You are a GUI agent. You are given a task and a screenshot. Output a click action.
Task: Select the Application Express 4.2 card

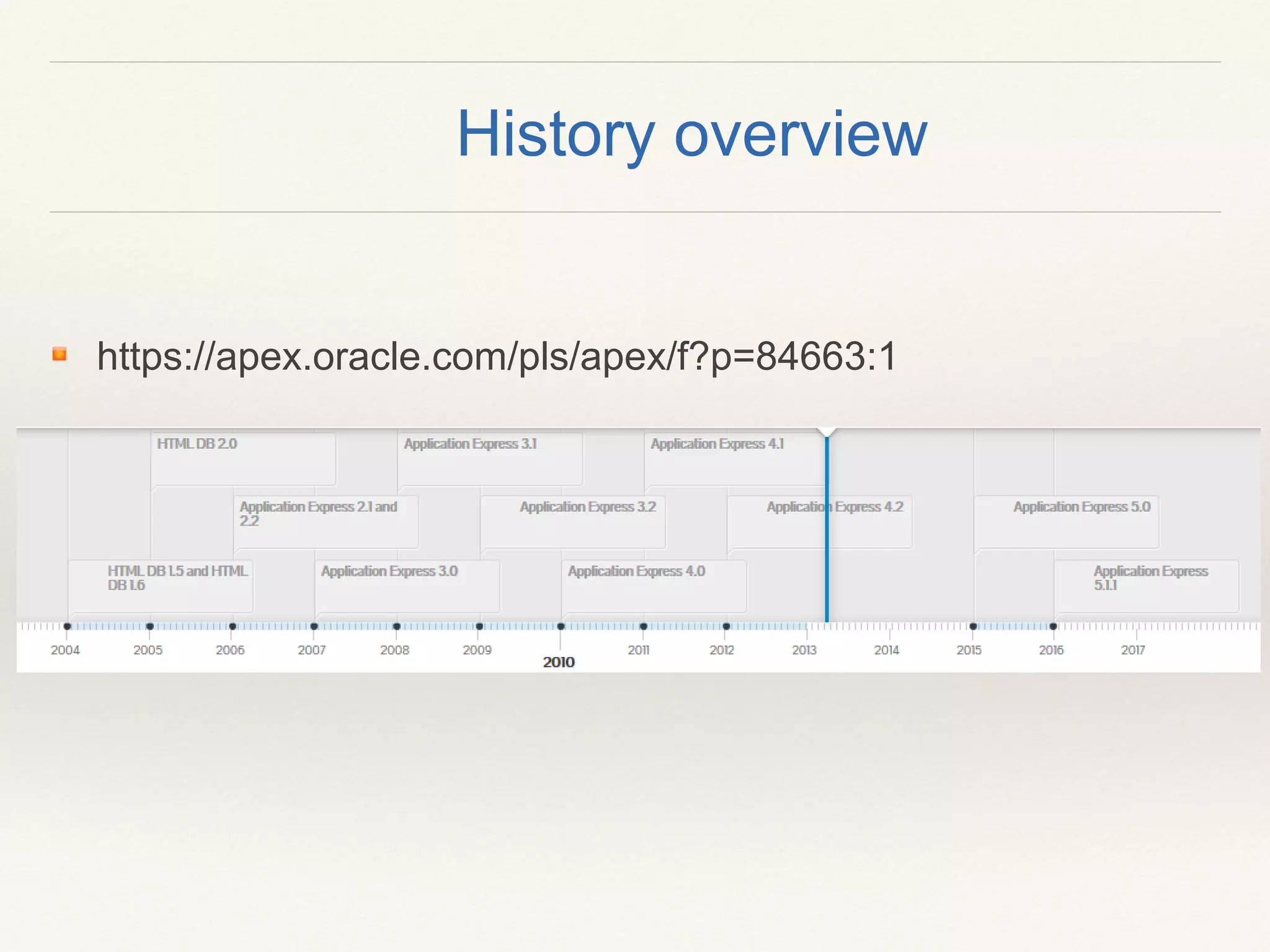coord(820,522)
